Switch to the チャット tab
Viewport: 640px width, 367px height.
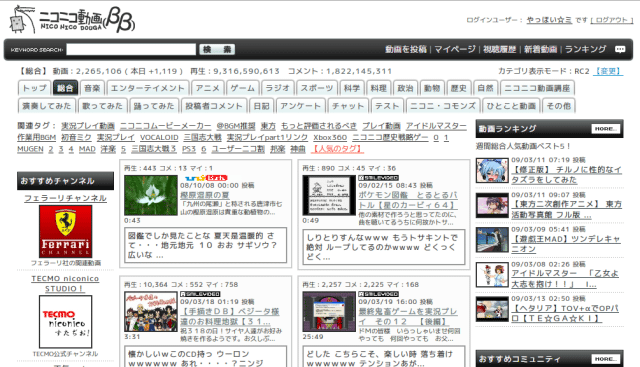pos(348,106)
